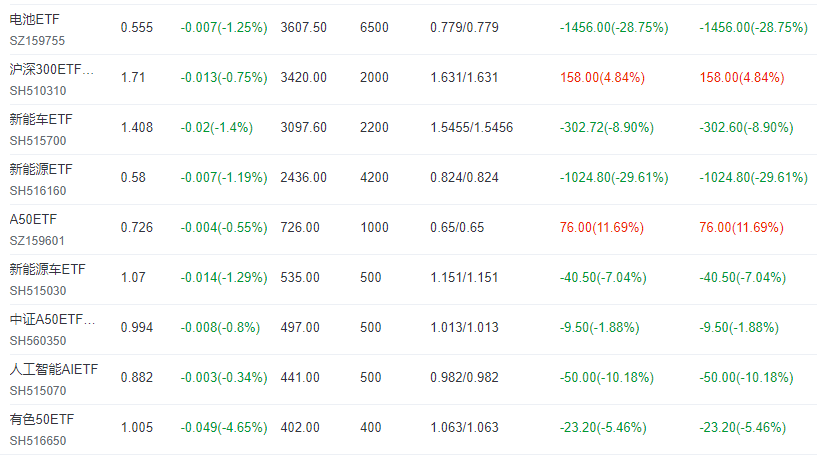This screenshot has height=459, width=817.
Task: Click market value 402.00
Action: click(300, 428)
